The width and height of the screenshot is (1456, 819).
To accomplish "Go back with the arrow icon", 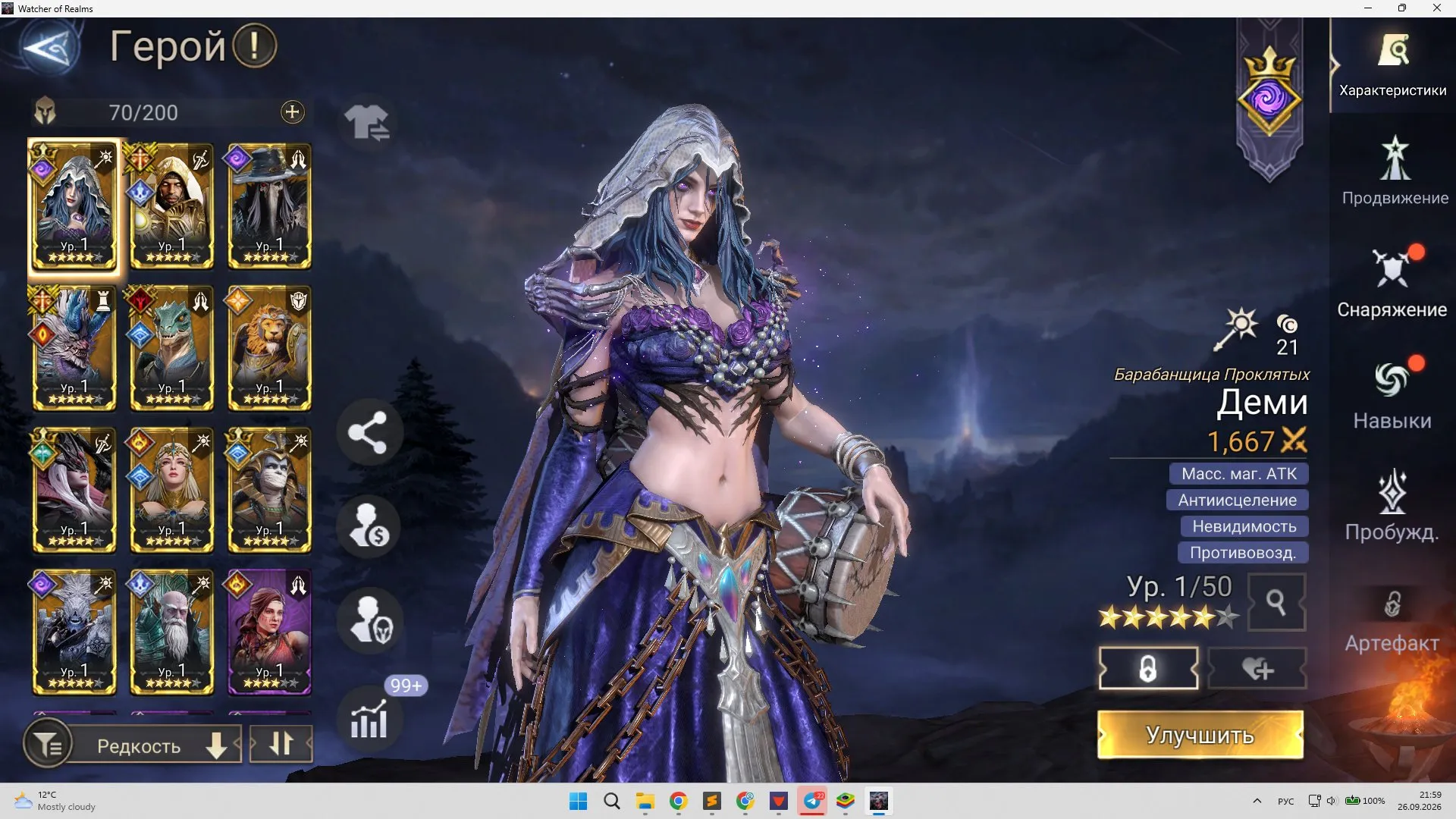I will pyautogui.click(x=49, y=49).
